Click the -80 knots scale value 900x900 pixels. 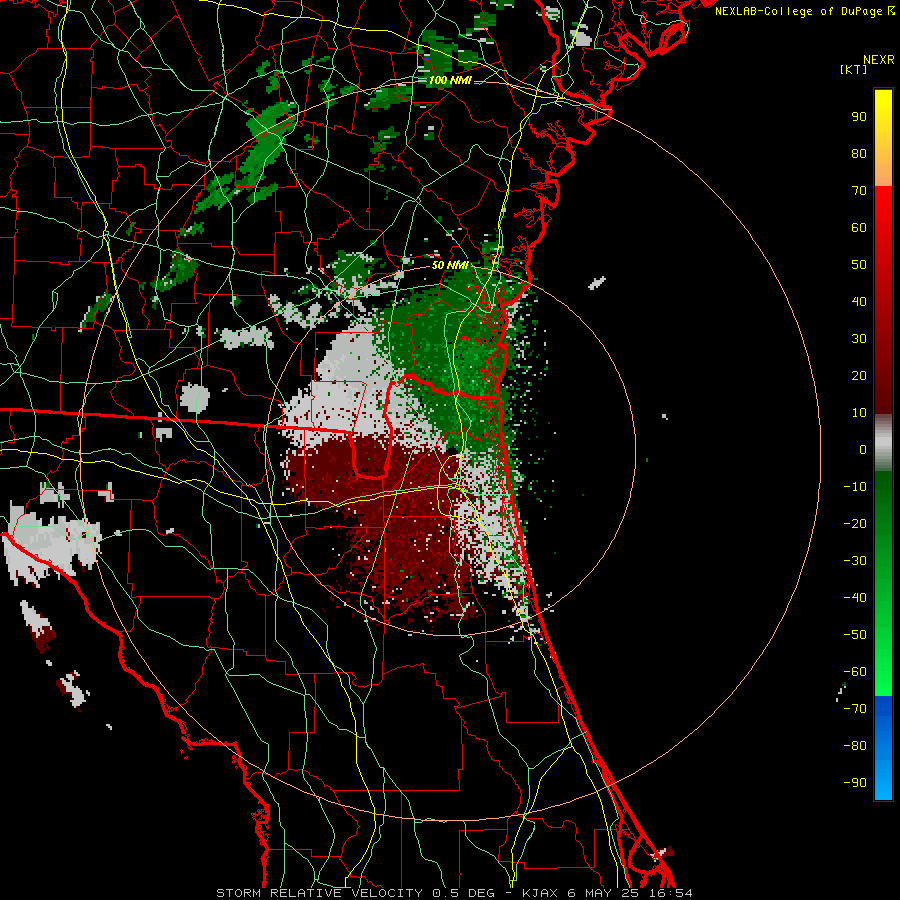click(855, 746)
